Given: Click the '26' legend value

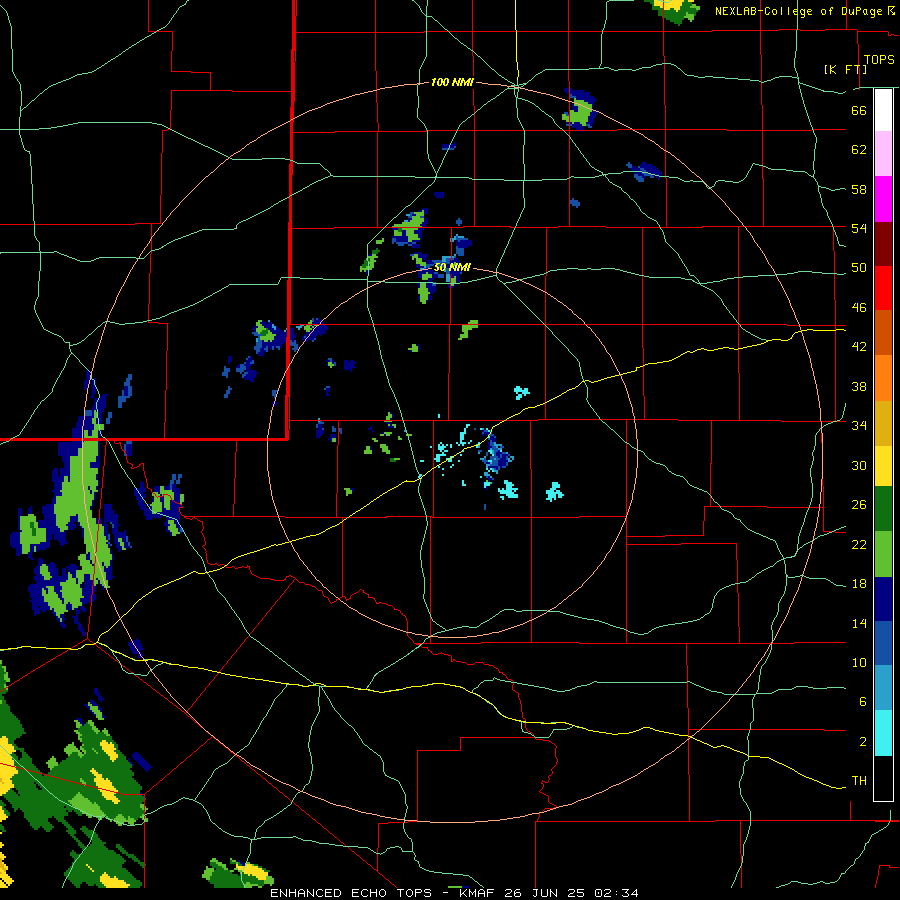Looking at the screenshot, I should point(859,505).
